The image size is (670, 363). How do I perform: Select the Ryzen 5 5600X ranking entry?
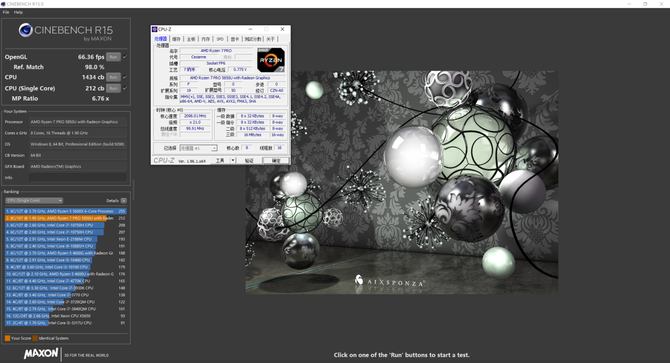pos(66,211)
